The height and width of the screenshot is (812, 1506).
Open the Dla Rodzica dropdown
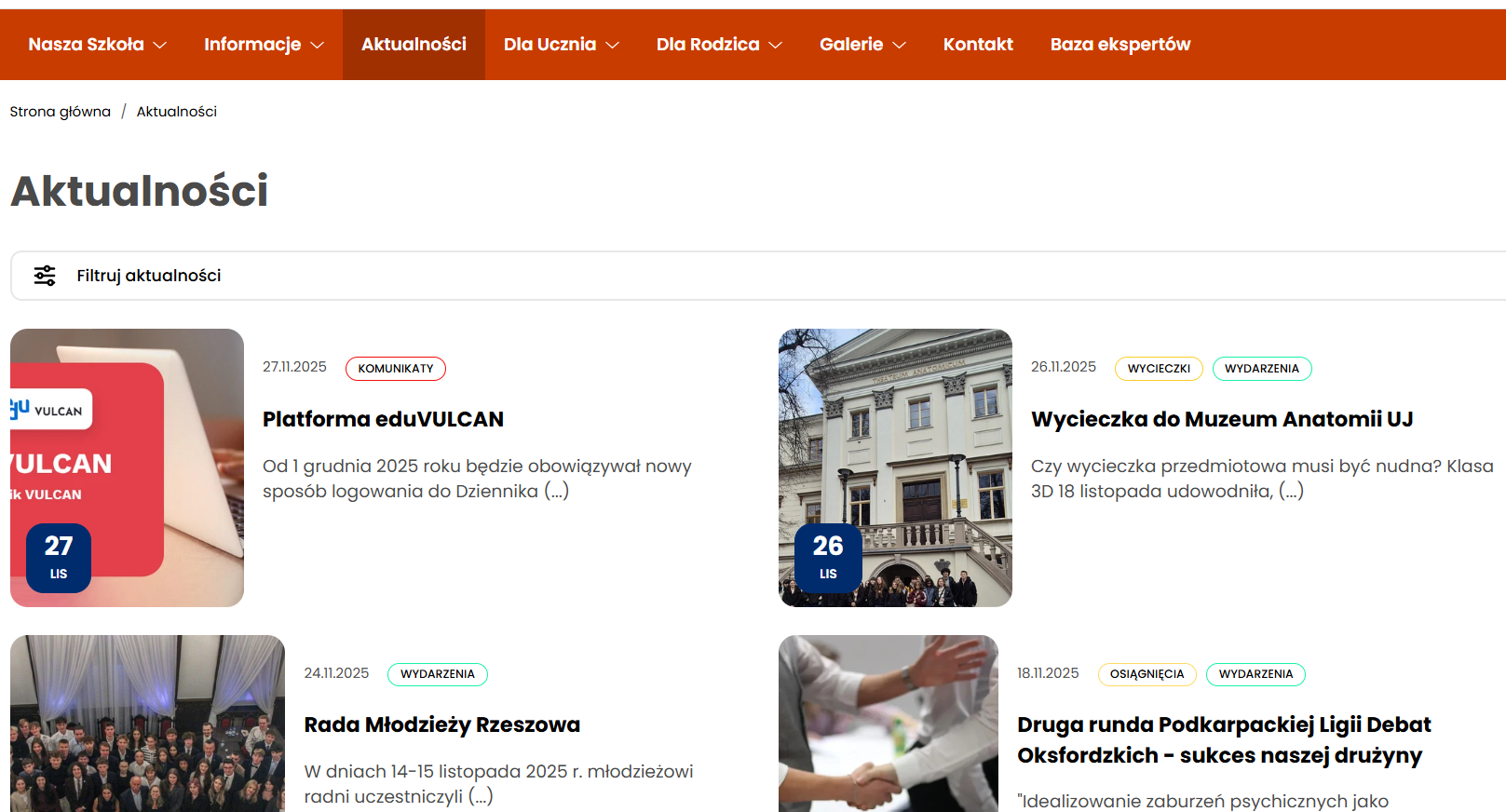click(x=718, y=45)
